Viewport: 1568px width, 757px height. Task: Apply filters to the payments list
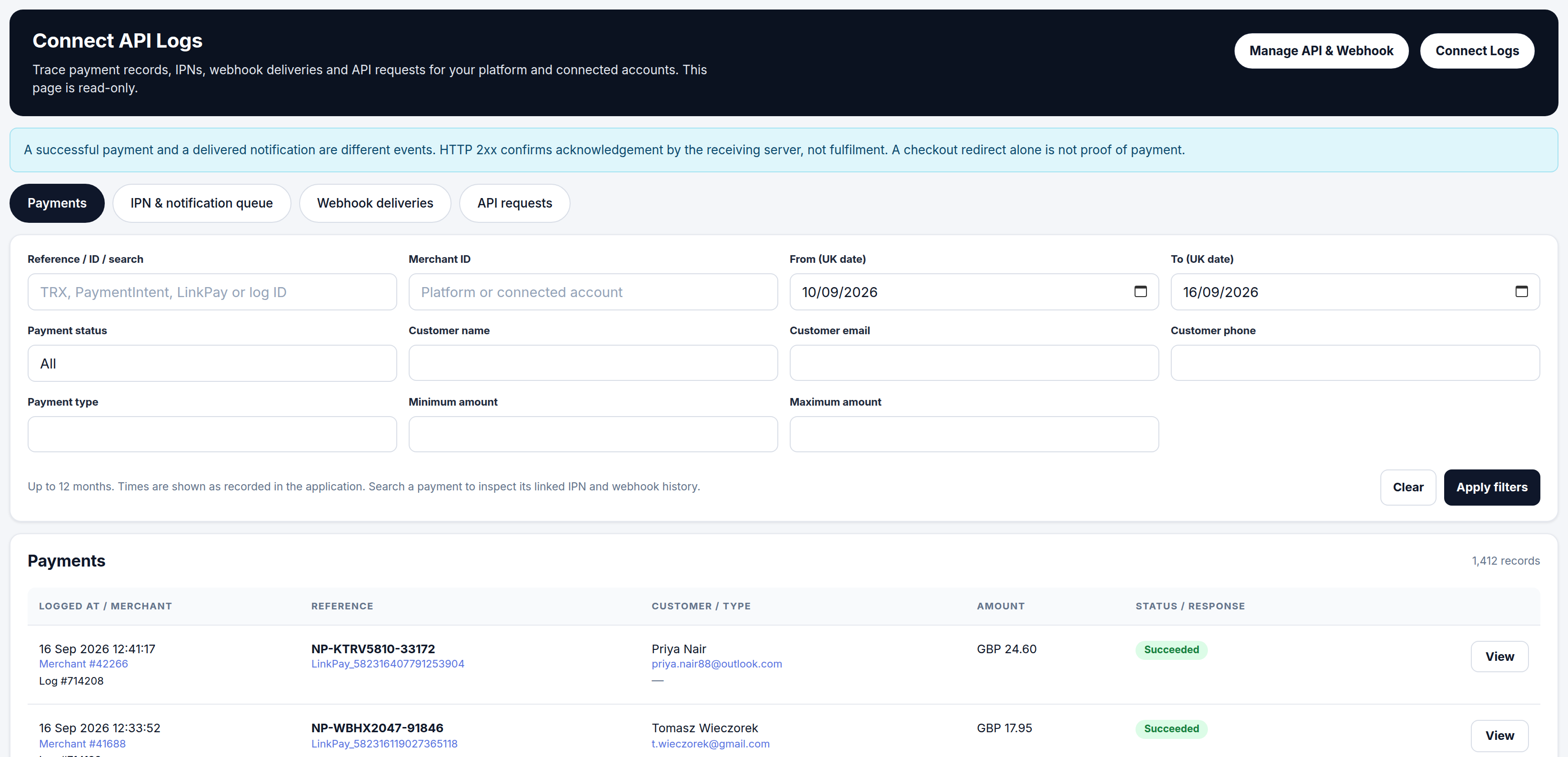coord(1491,488)
